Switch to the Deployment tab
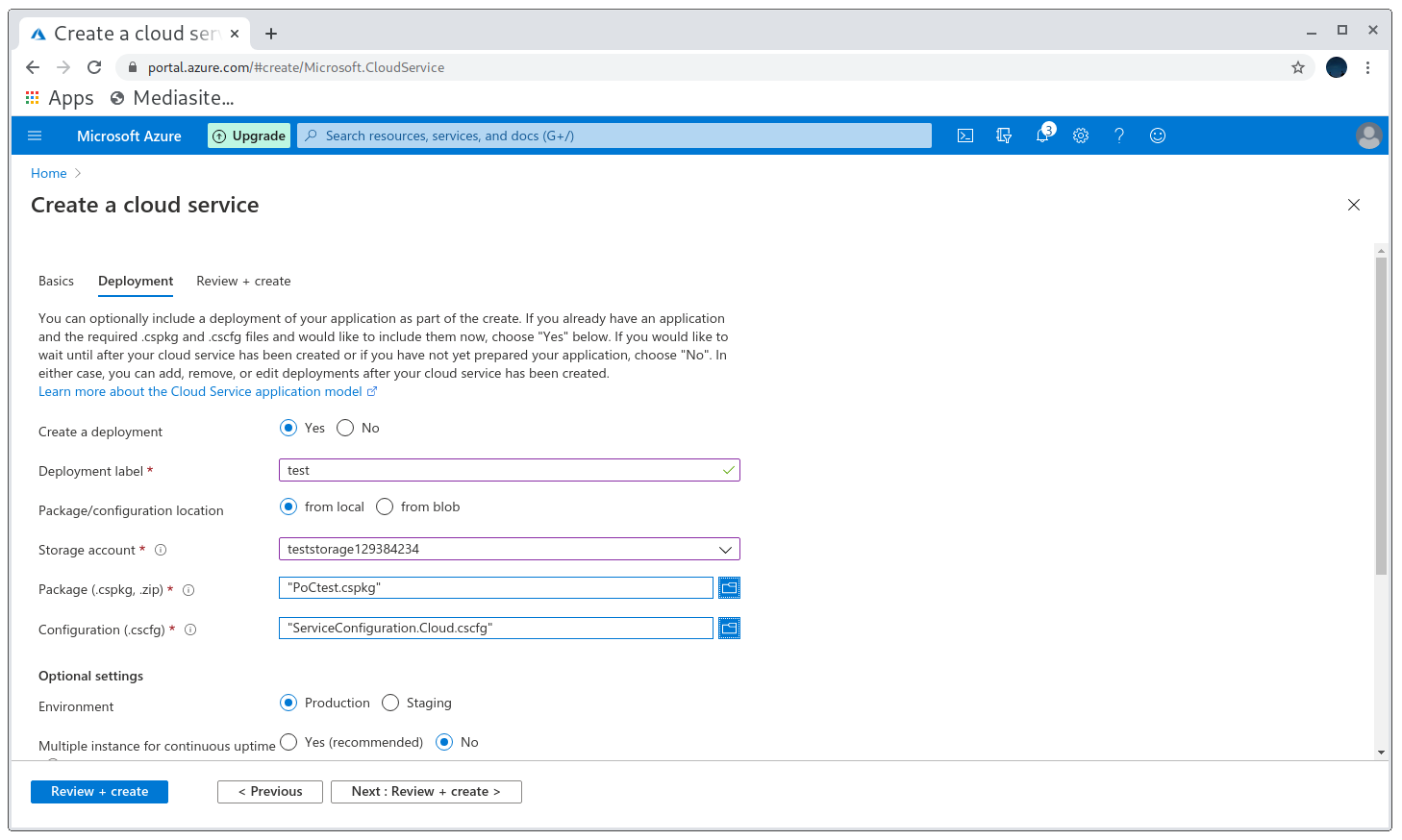1402x840 pixels. tap(136, 281)
